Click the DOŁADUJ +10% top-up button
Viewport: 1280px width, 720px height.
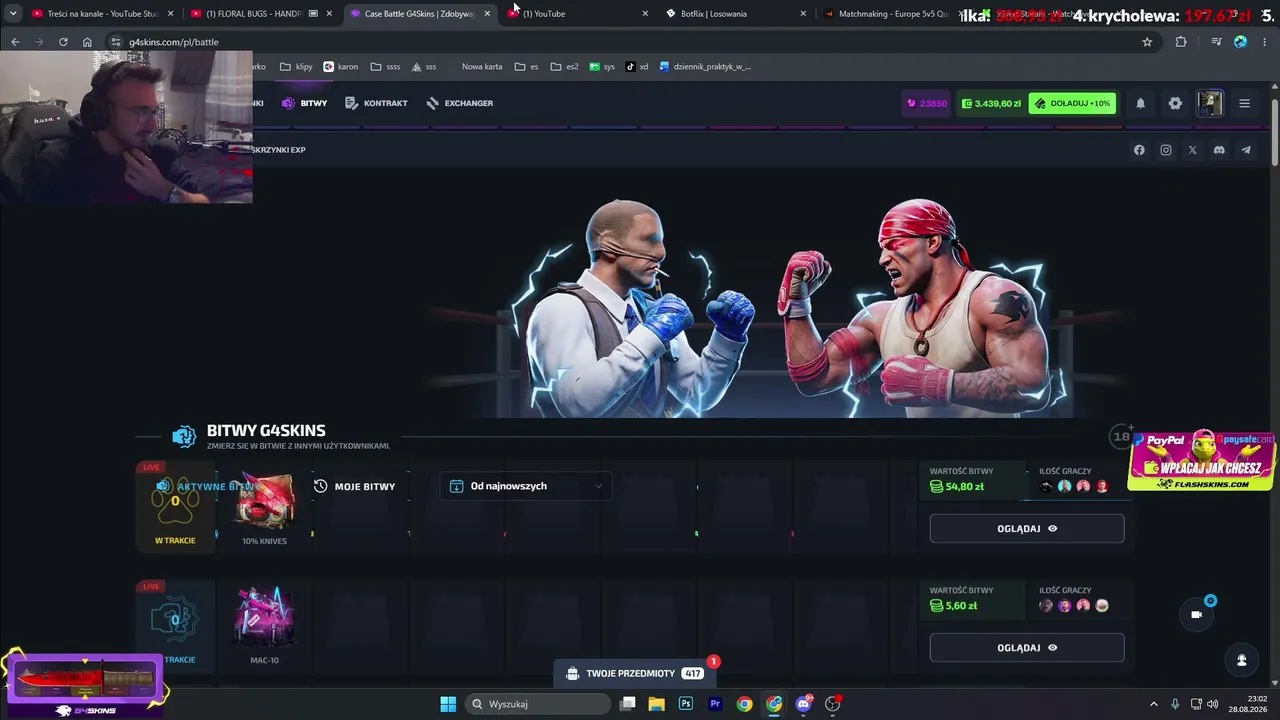[1072, 103]
